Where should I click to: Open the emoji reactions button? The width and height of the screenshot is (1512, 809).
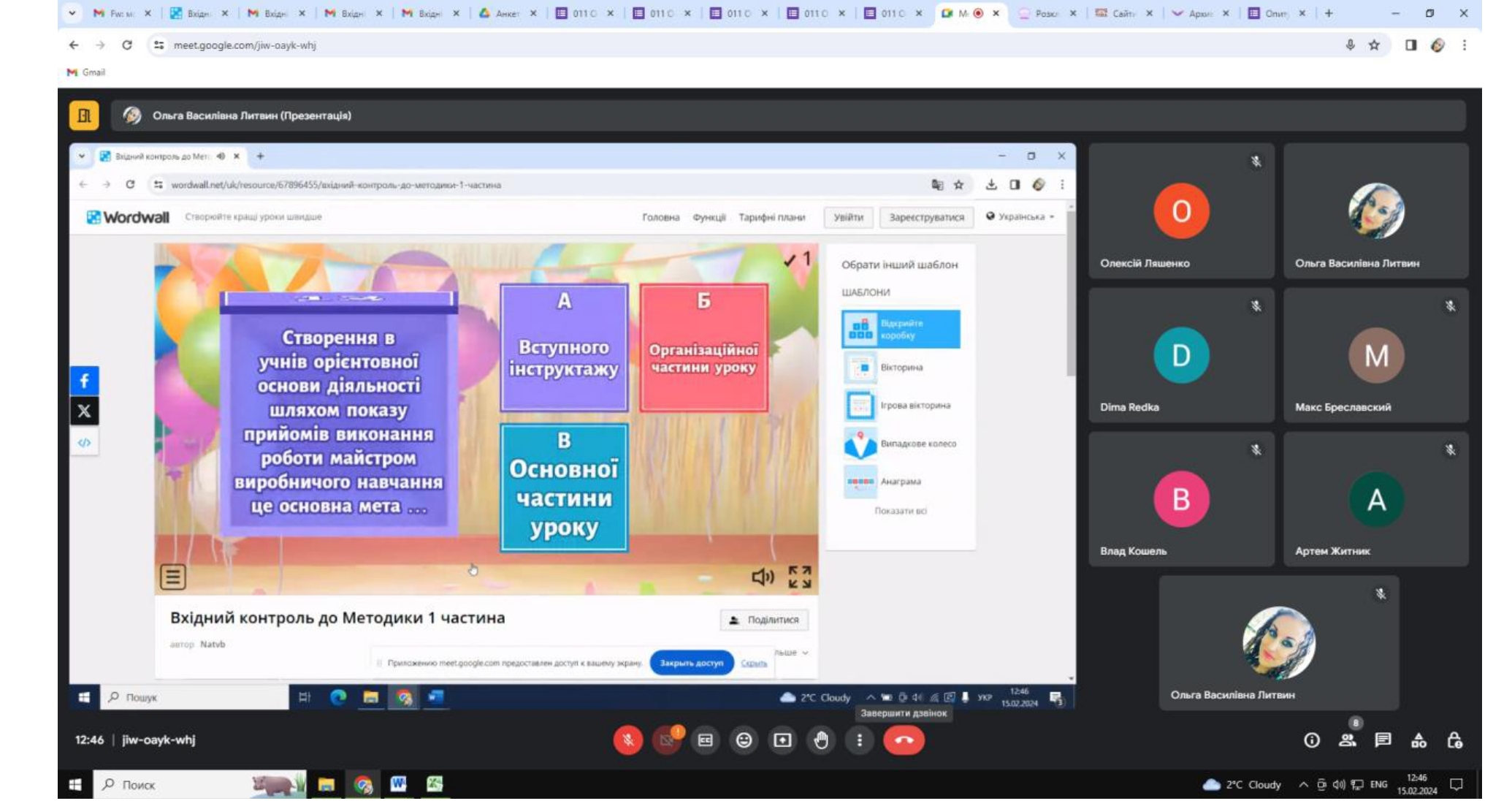pyautogui.click(x=744, y=740)
